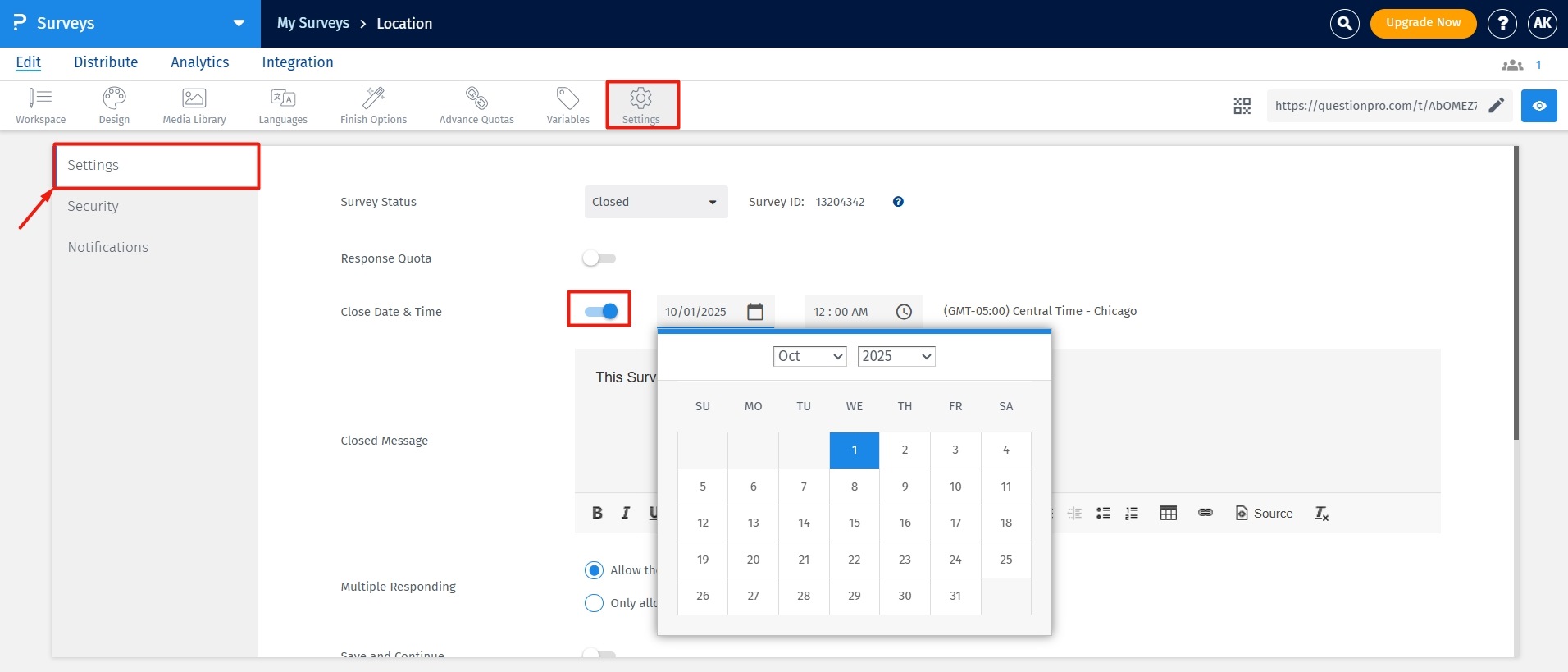
Task: Open the Settings gear tool
Action: click(x=641, y=105)
